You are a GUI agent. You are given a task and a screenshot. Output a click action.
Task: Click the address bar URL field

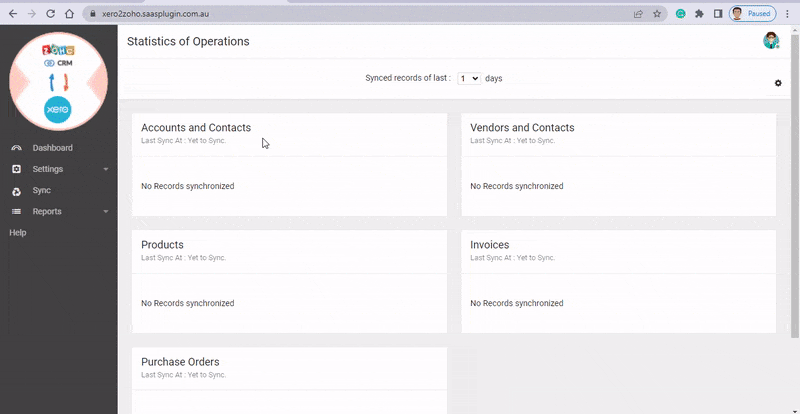[374, 14]
